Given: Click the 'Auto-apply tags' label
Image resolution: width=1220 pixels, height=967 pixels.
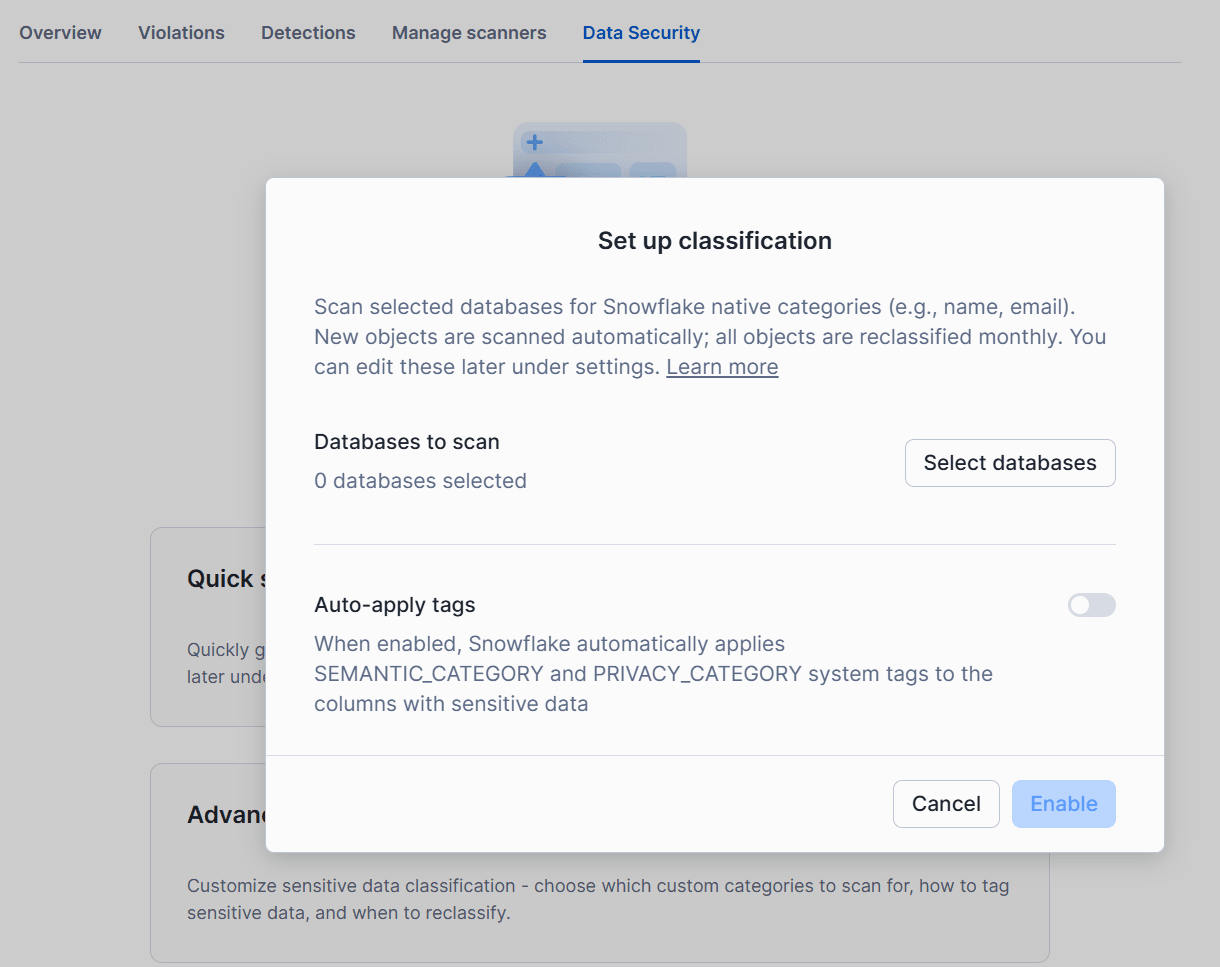Looking at the screenshot, I should coord(395,605).
